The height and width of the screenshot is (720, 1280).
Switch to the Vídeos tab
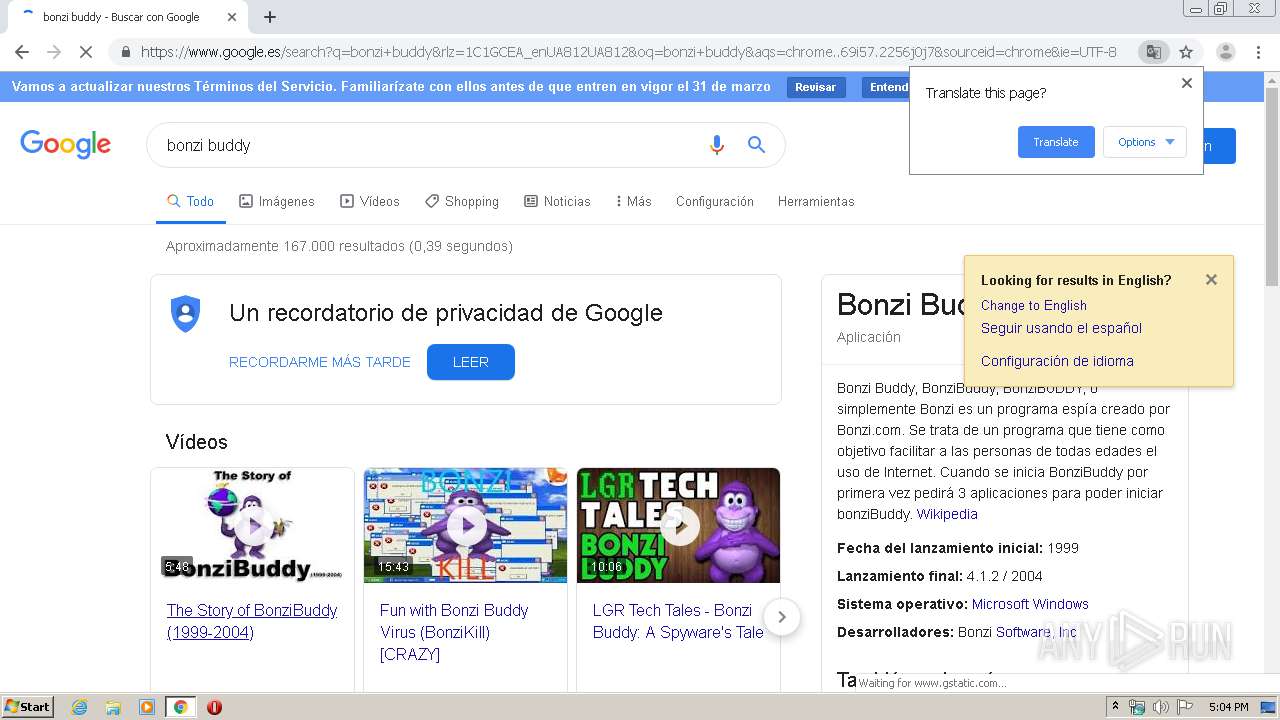click(370, 201)
